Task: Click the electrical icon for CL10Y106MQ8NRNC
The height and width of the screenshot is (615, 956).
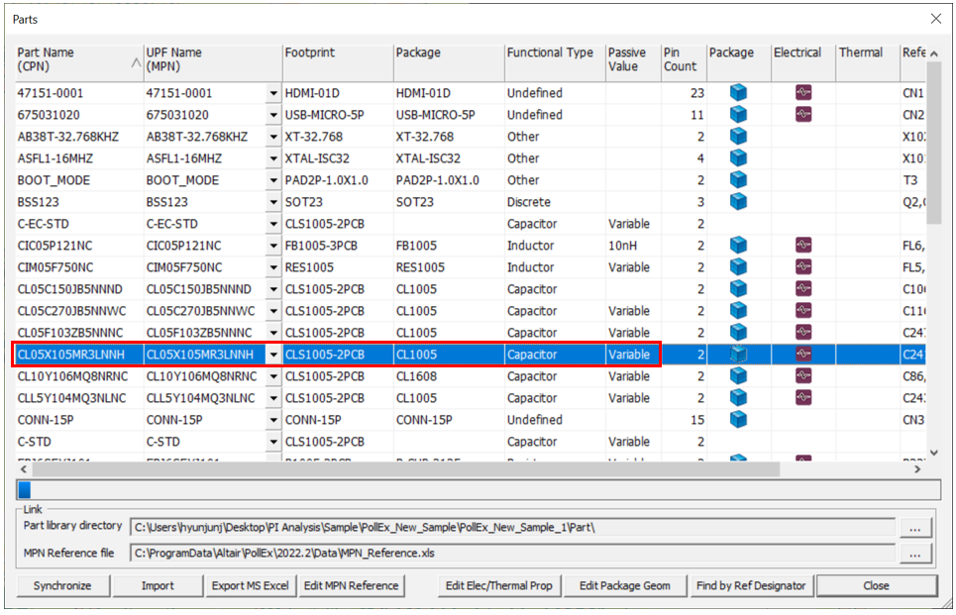Action: click(802, 376)
